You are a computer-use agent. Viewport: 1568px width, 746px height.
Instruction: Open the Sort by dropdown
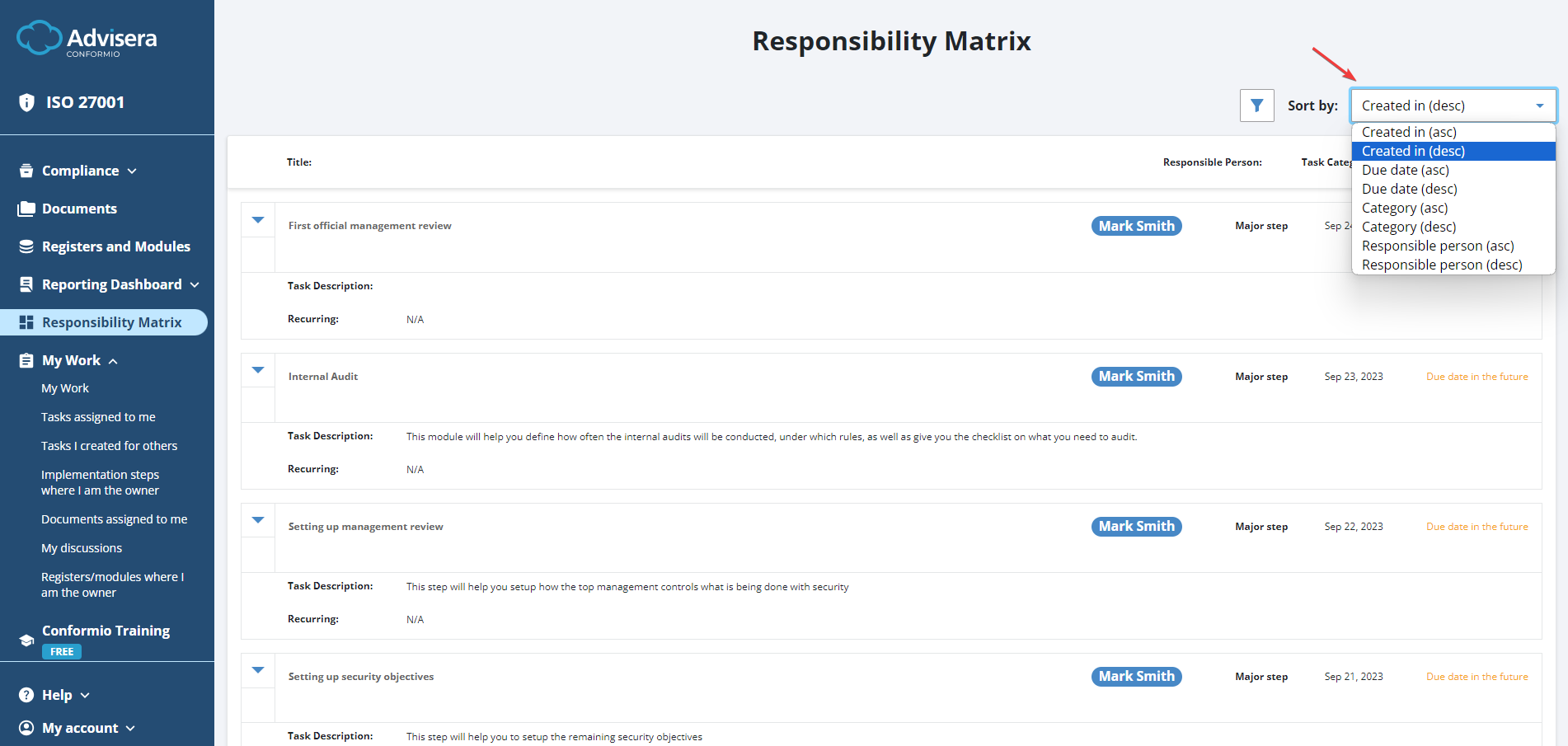tap(1453, 106)
